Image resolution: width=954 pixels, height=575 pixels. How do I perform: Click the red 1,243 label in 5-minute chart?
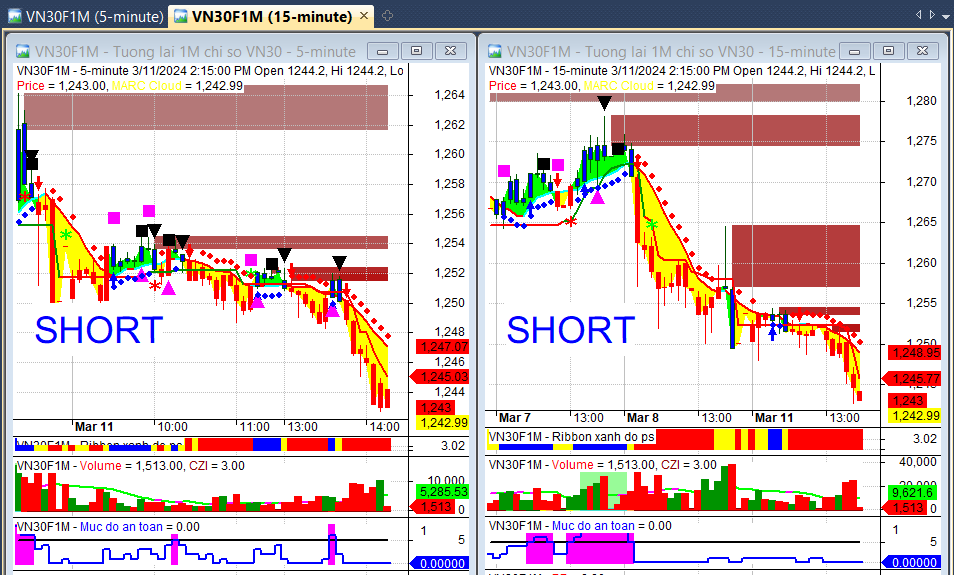point(435,408)
